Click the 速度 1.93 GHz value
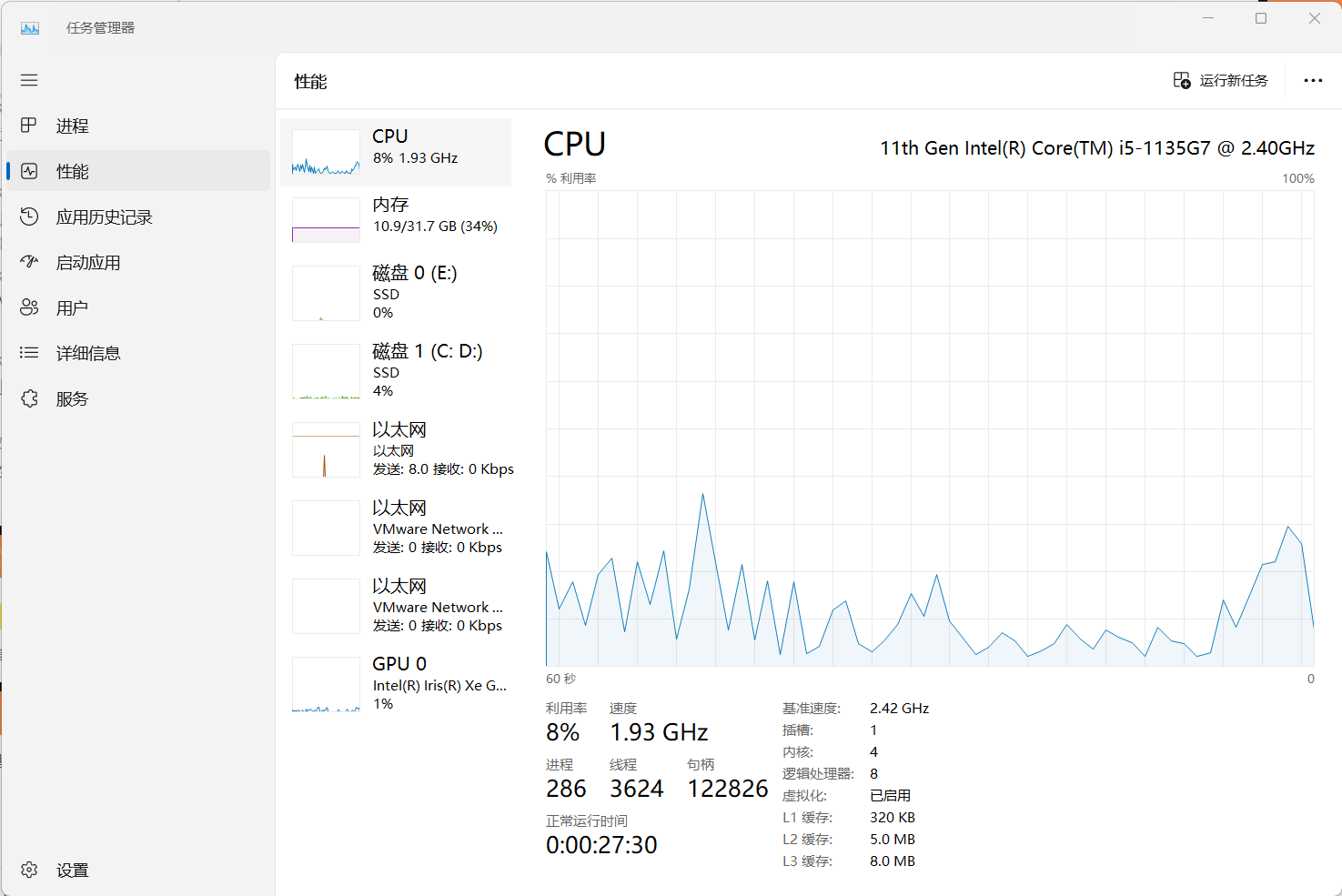1342x896 pixels. coord(659,732)
